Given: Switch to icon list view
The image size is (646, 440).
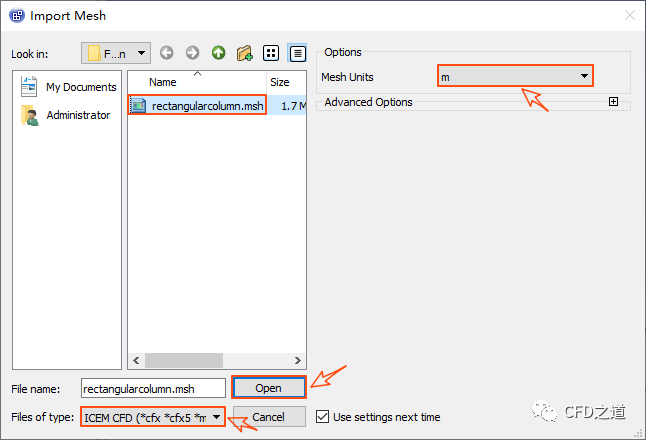Looking at the screenshot, I should [x=271, y=53].
